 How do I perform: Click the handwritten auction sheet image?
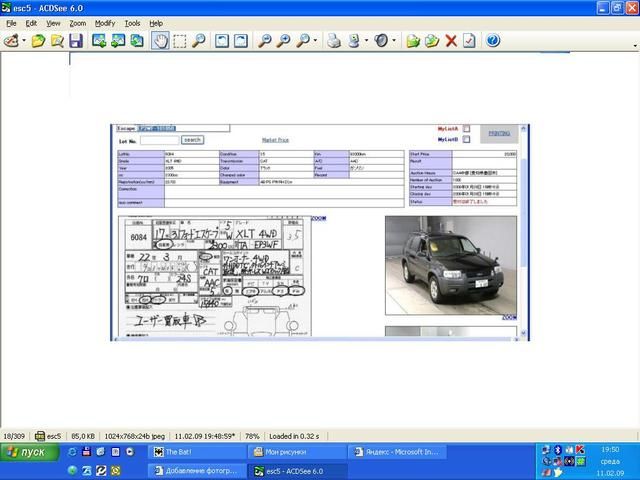pos(215,276)
